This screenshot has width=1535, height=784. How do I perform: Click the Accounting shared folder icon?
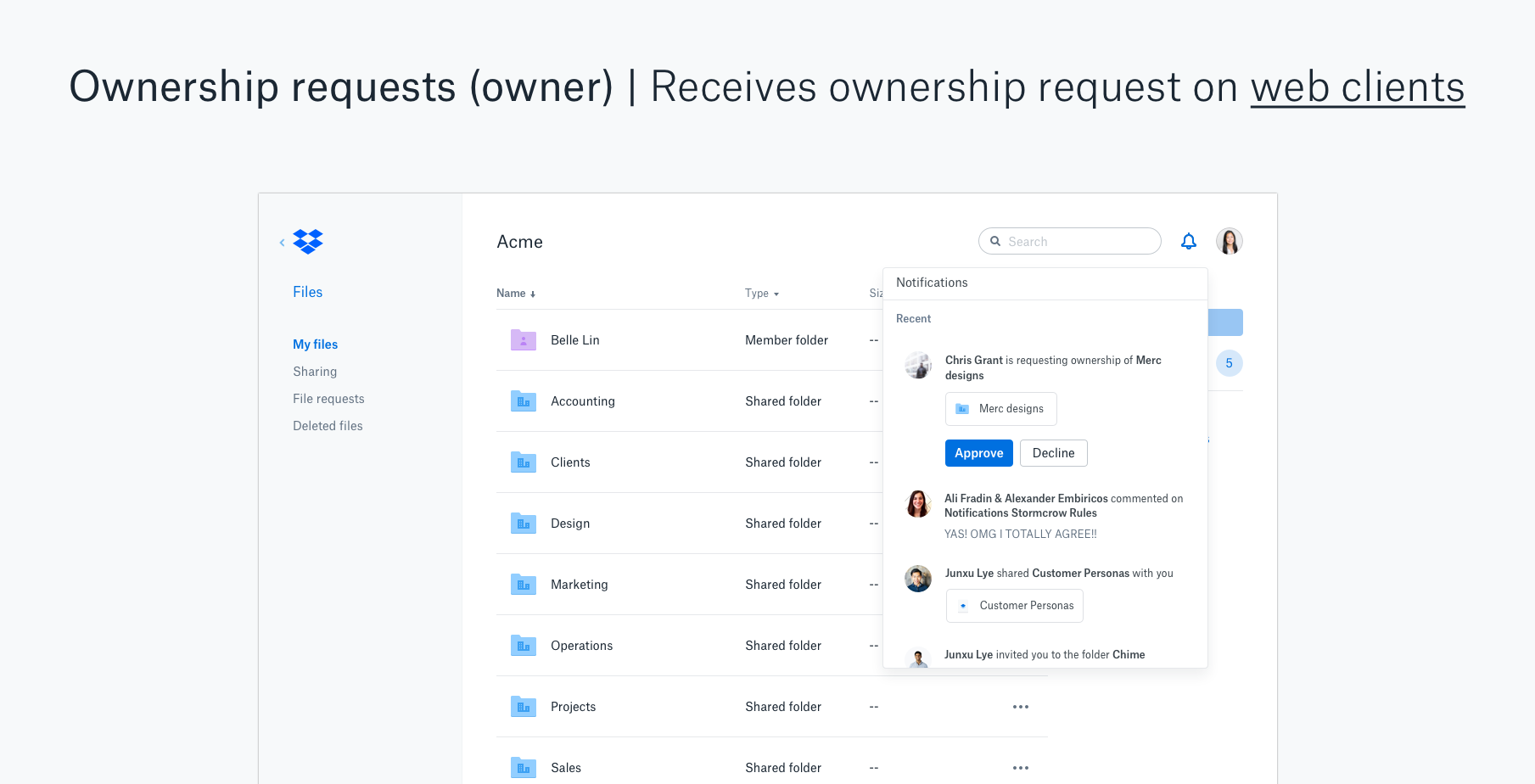tap(524, 400)
